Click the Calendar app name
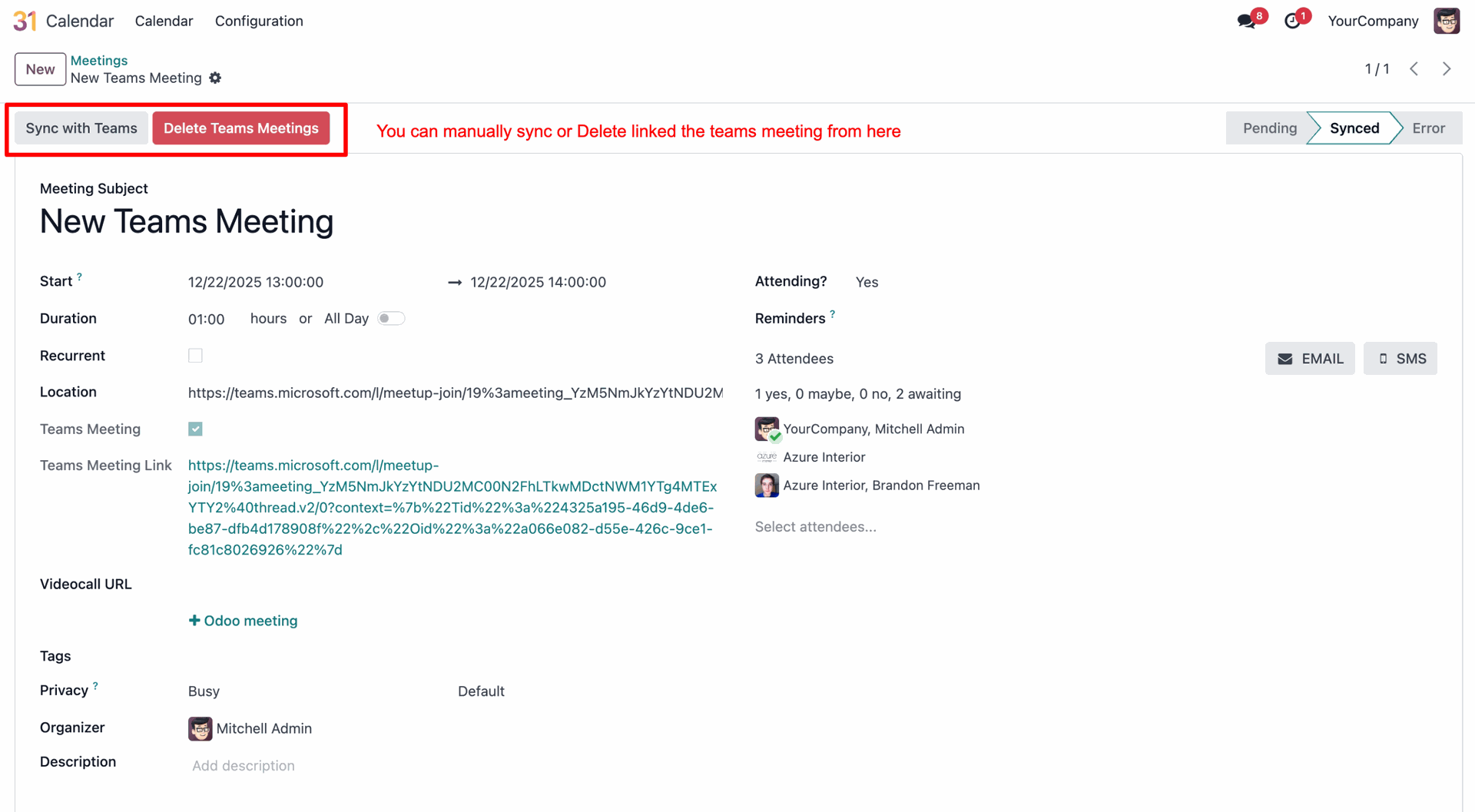The width and height of the screenshot is (1475, 812). coord(80,21)
